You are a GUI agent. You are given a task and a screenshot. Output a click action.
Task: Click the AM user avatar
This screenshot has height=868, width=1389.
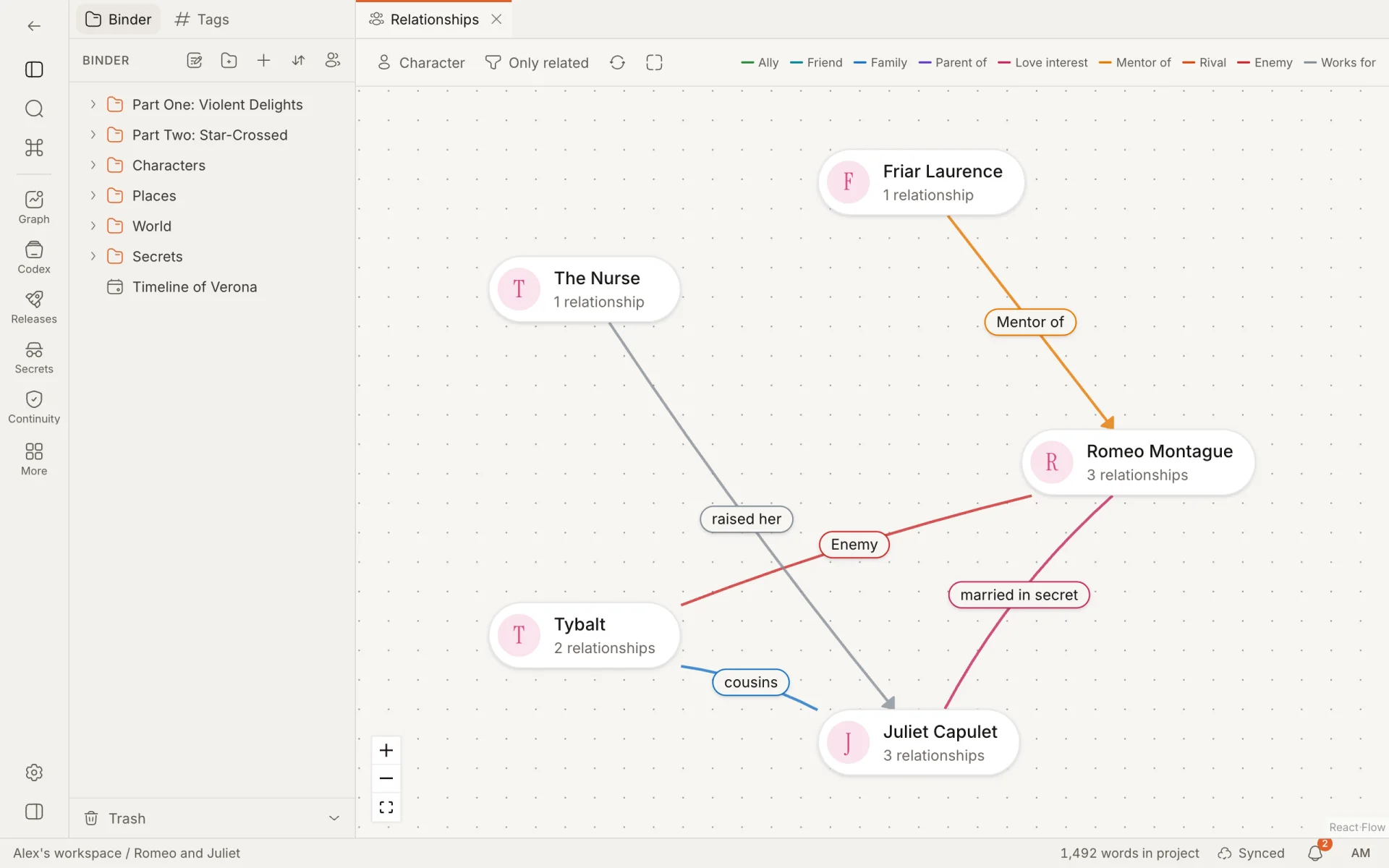[x=1360, y=854]
